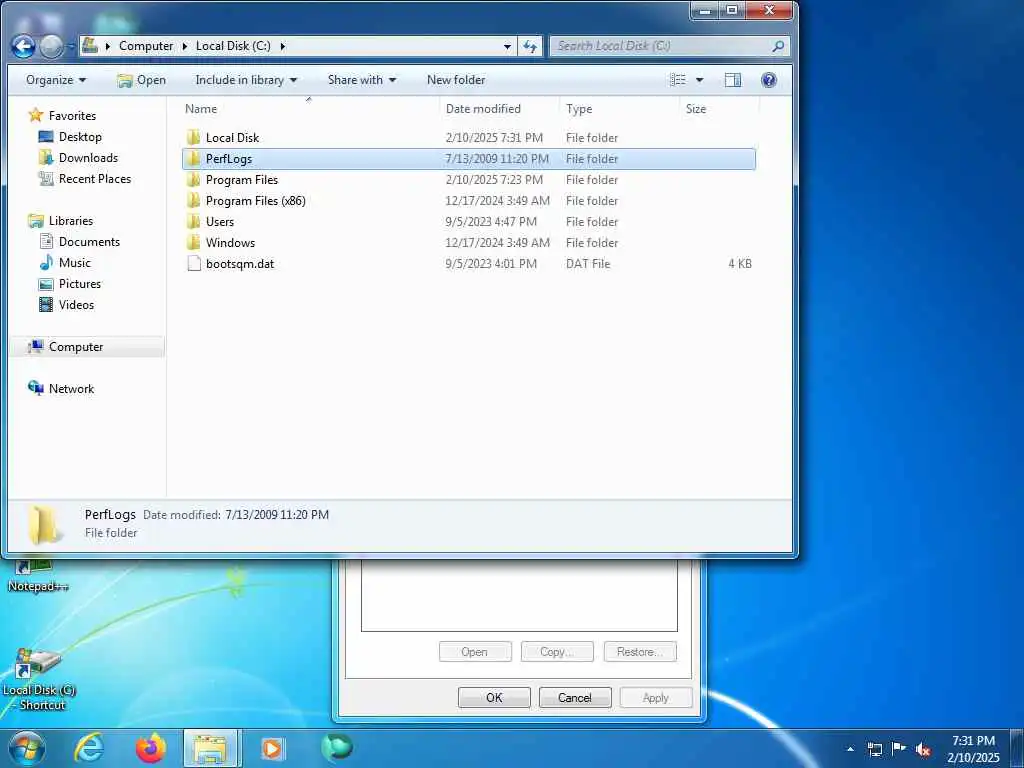
Task: Click Apply in the background dialog
Action: [x=656, y=697]
